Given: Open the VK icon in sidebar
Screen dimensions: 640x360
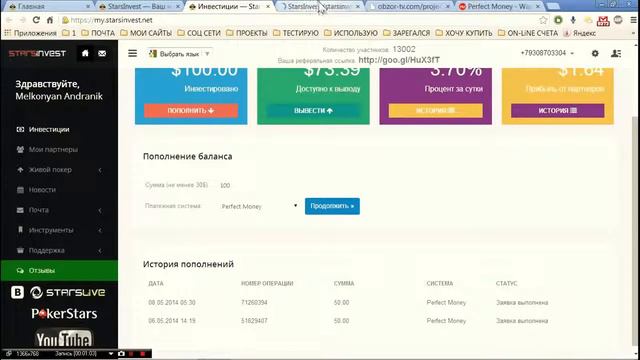Looking at the screenshot, I should [17, 292].
